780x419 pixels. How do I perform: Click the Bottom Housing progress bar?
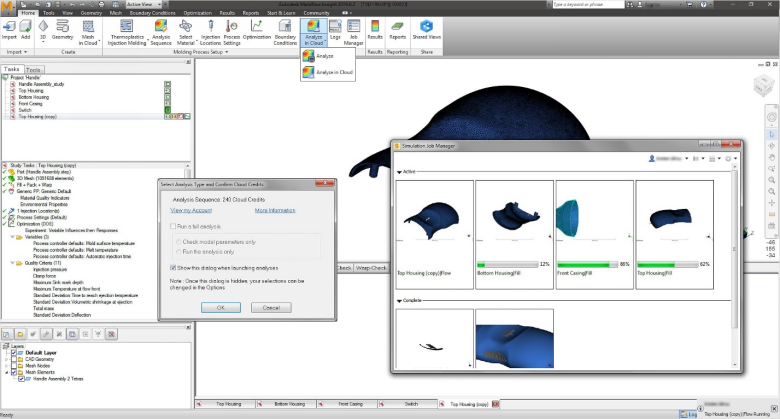507,265
